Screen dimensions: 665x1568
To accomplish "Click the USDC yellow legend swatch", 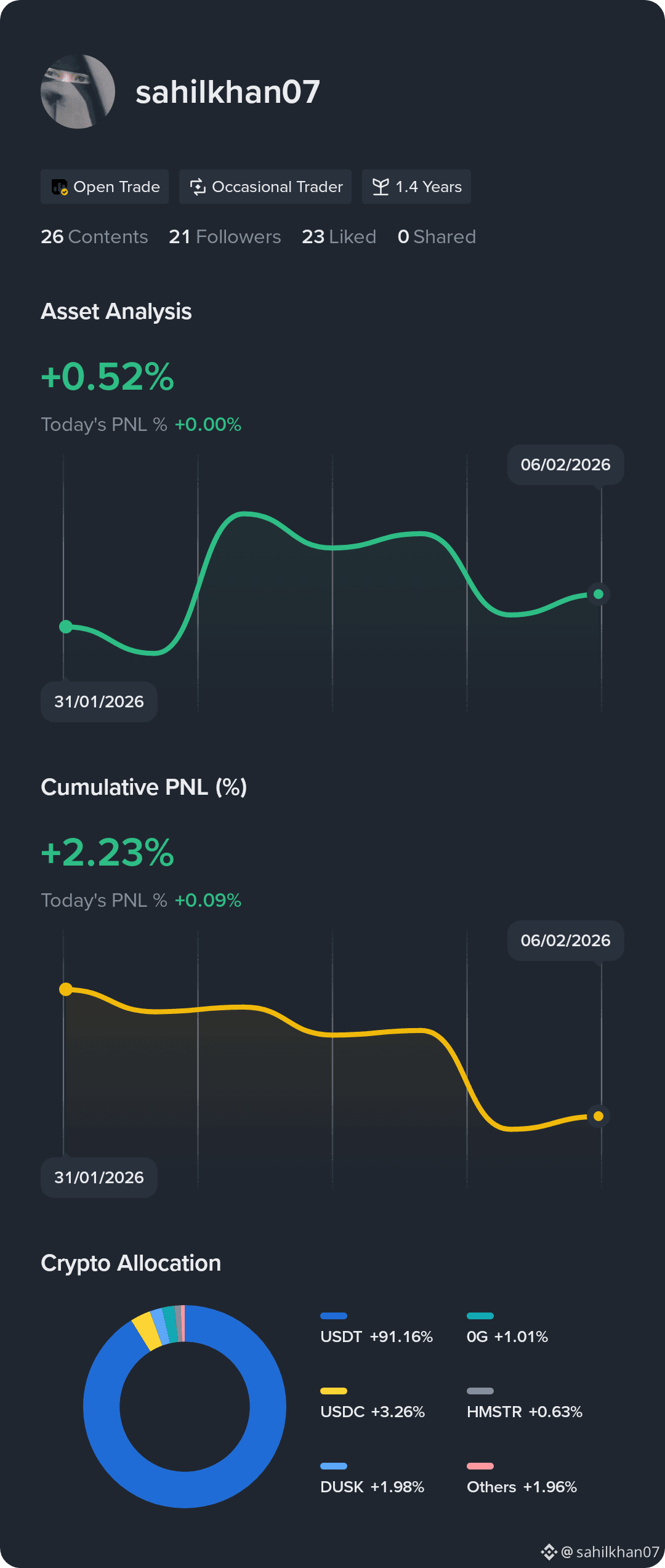I will click(x=334, y=1391).
